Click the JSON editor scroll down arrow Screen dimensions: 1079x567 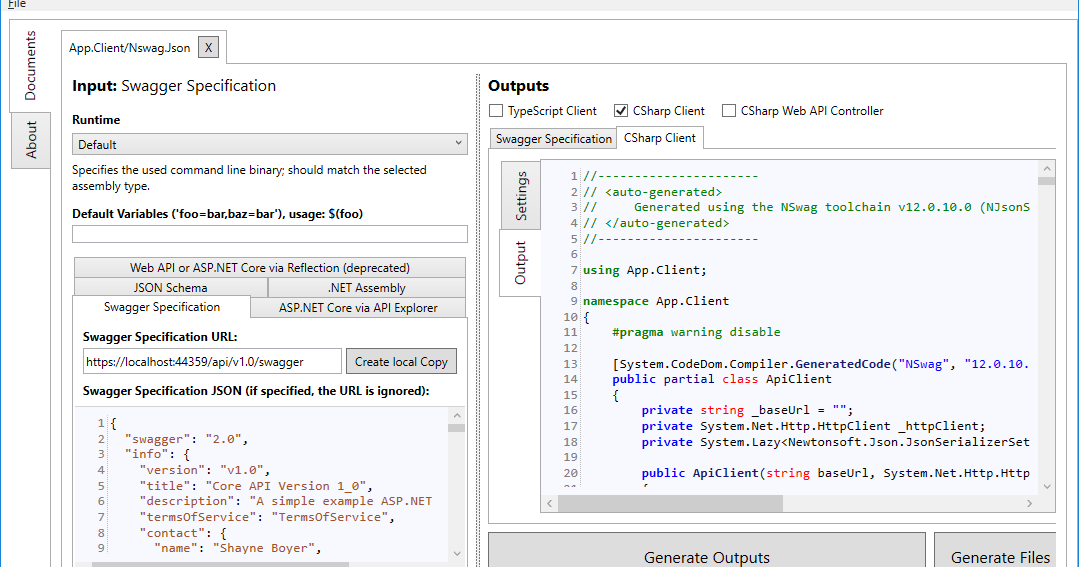(457, 553)
